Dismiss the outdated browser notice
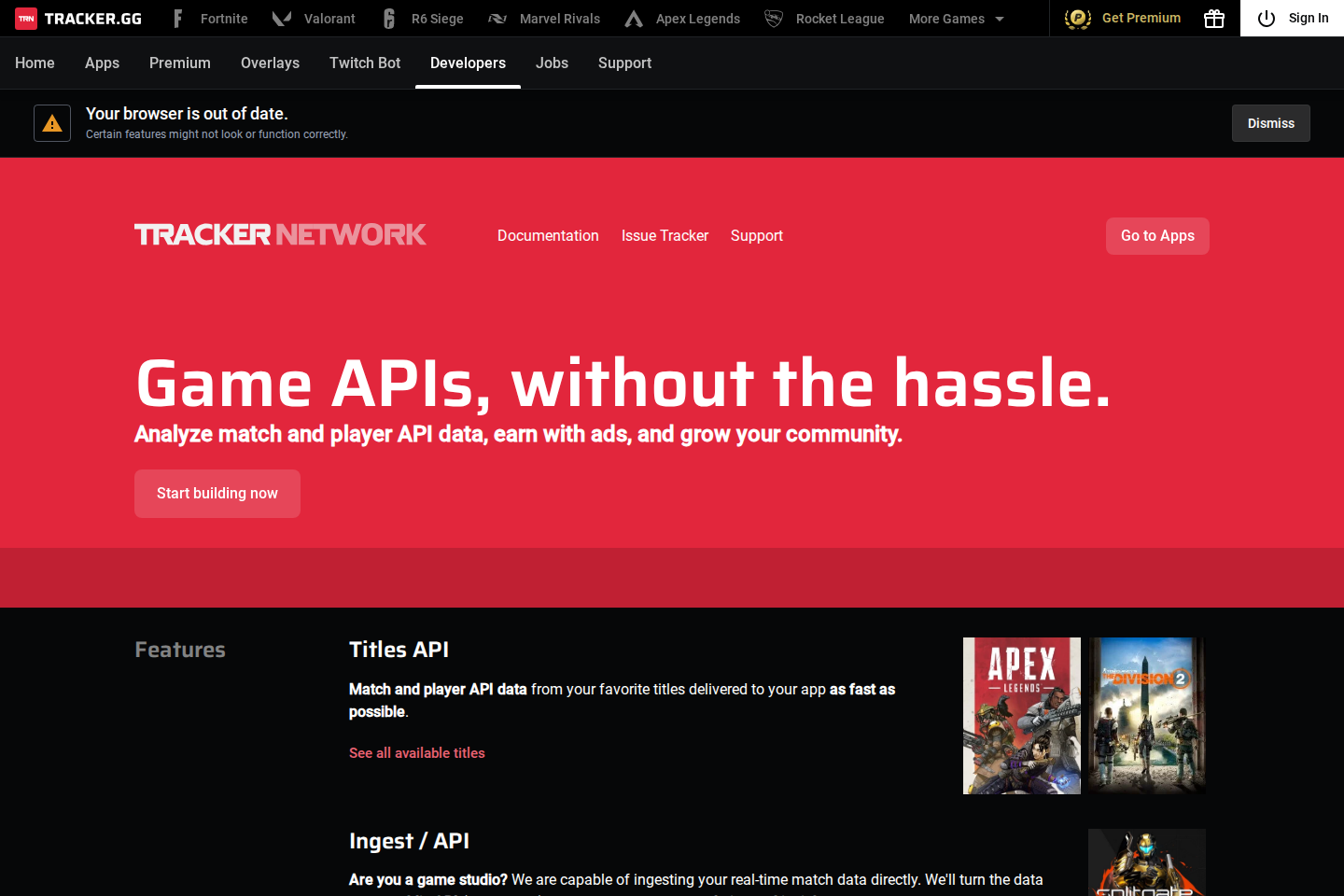 (1270, 122)
